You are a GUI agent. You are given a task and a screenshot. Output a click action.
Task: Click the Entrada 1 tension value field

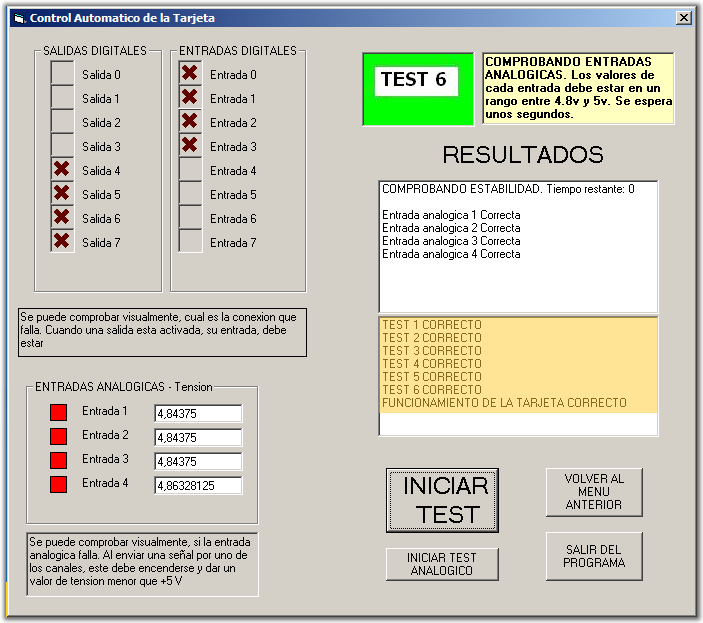(x=198, y=413)
